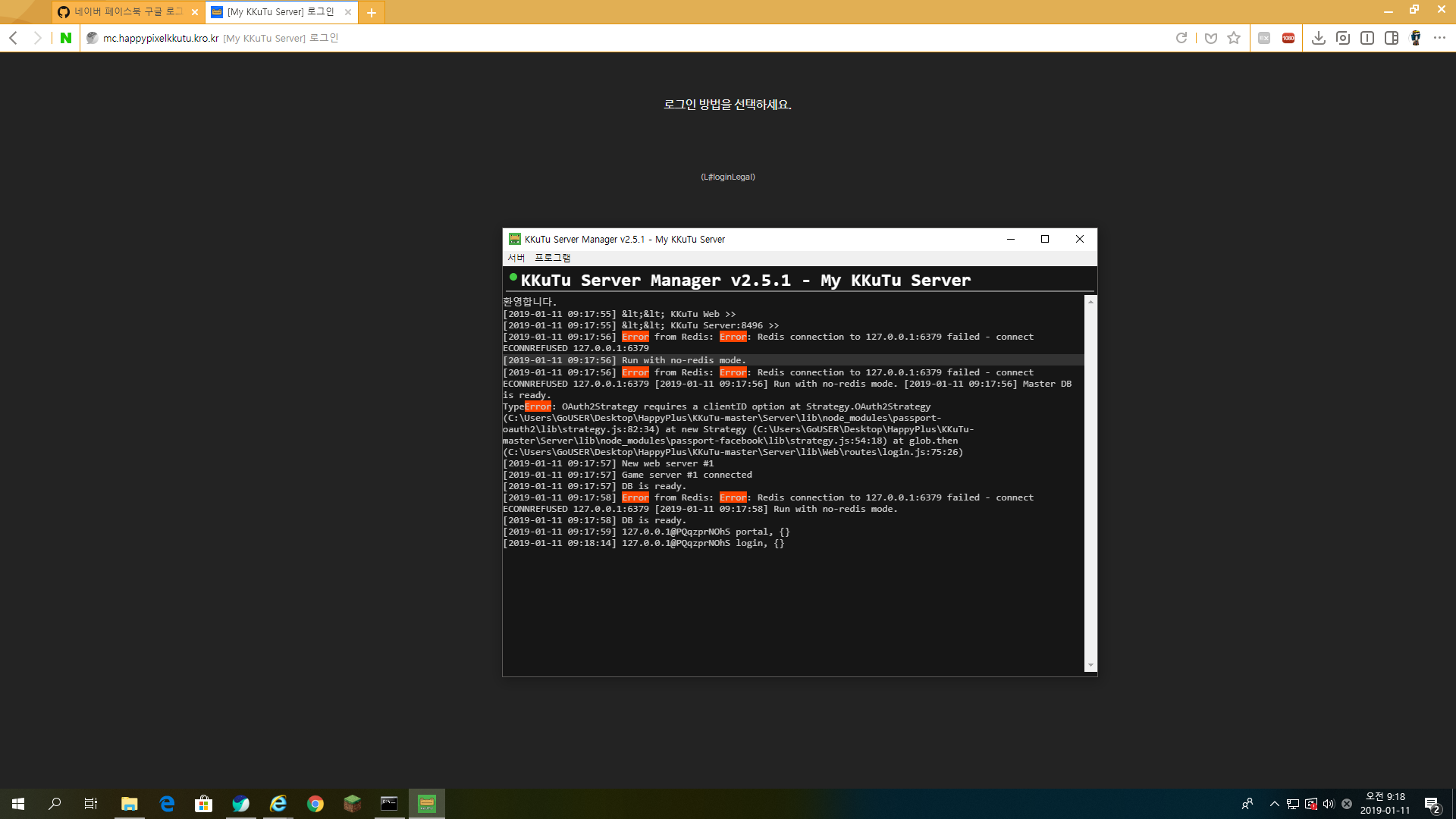
Task: Click the (L#loginLegal) link
Action: point(727,176)
